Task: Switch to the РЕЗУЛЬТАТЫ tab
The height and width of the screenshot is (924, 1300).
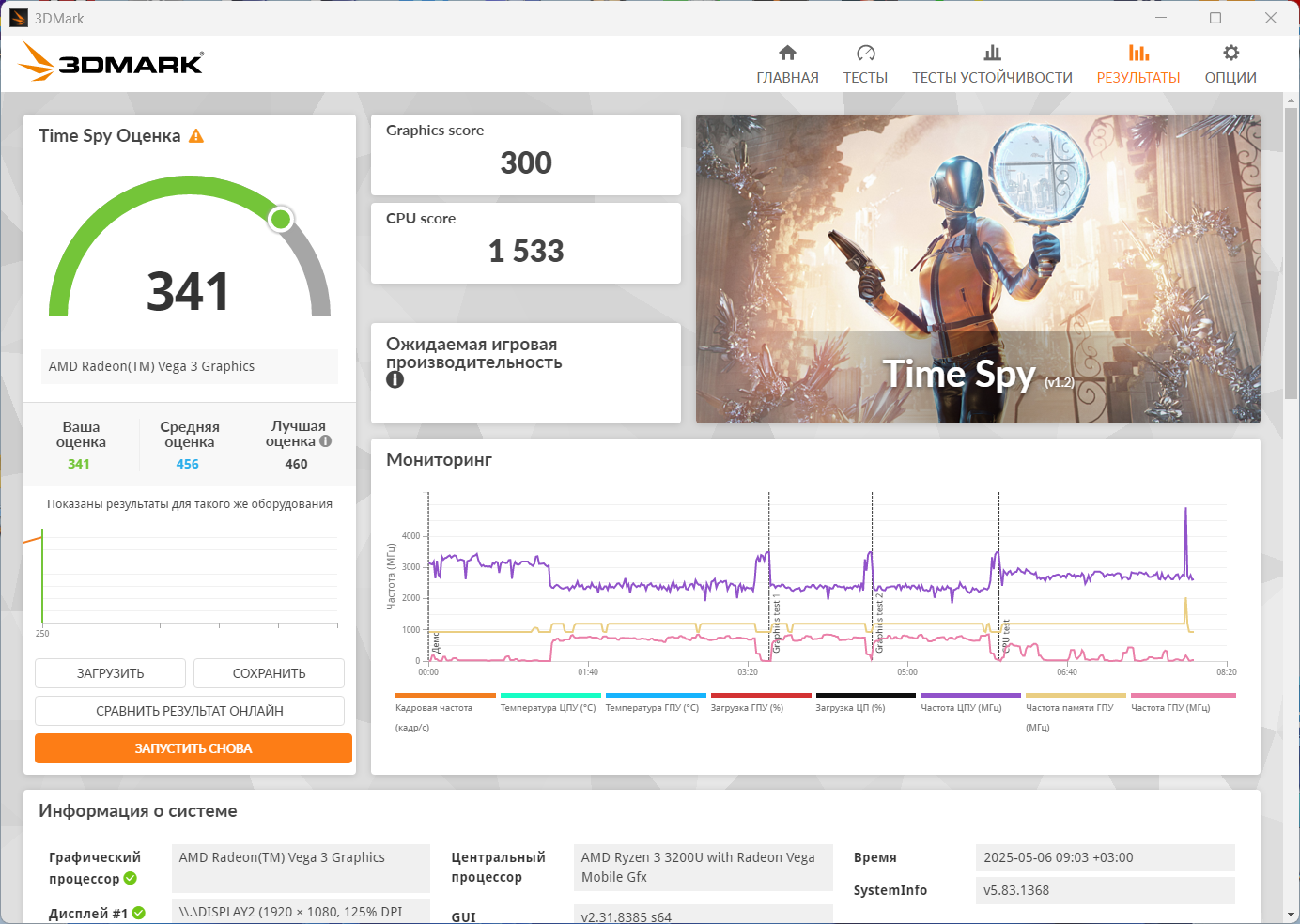Action: (x=1138, y=64)
